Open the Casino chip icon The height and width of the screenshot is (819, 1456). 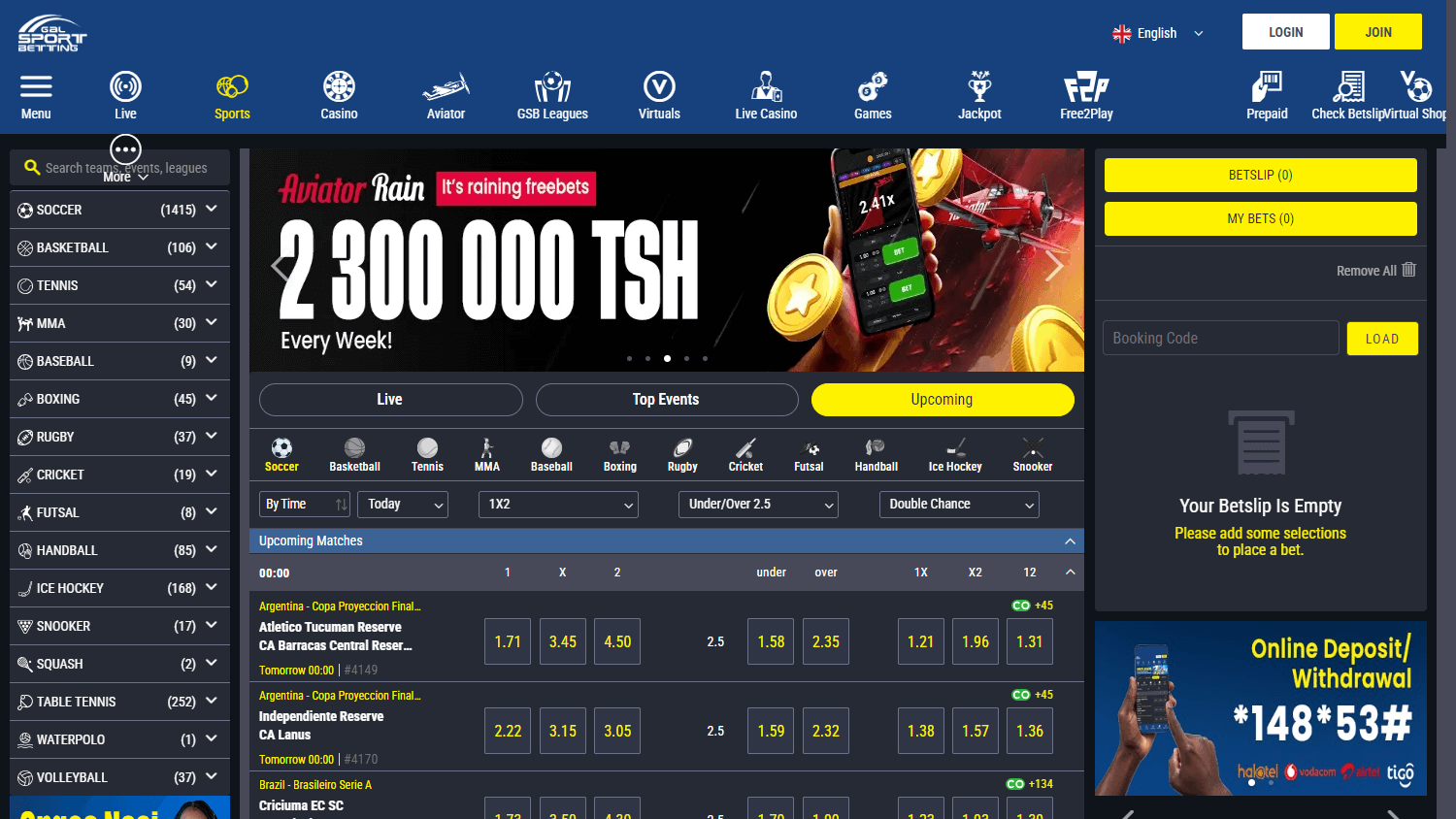(x=339, y=87)
